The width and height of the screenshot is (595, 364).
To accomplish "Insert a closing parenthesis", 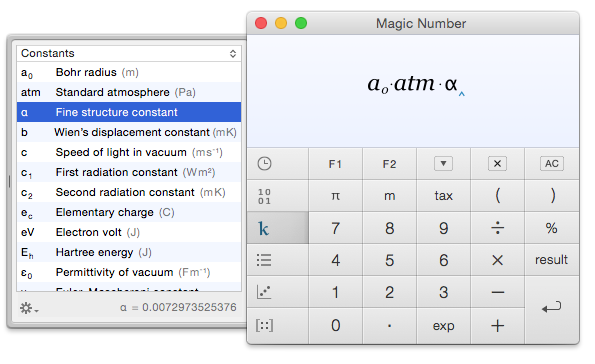I will [552, 196].
